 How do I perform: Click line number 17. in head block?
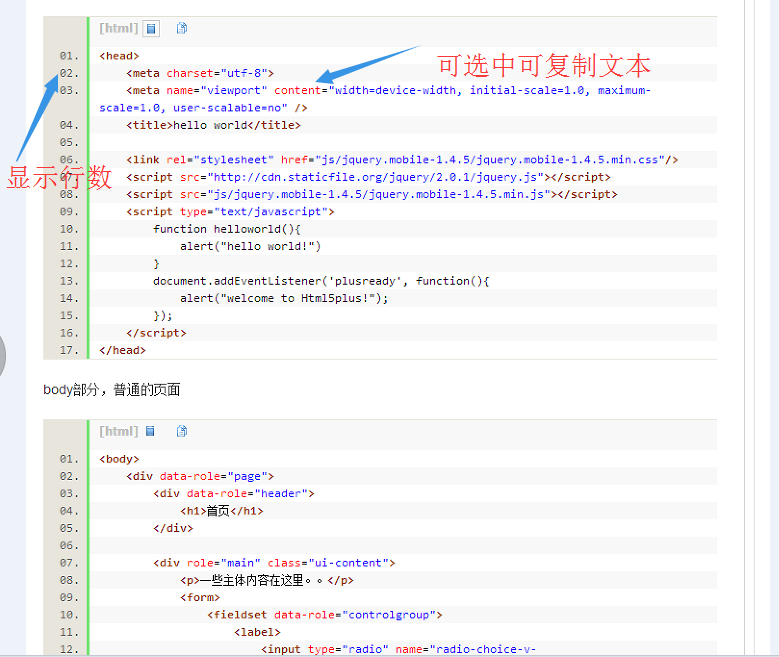(69, 350)
